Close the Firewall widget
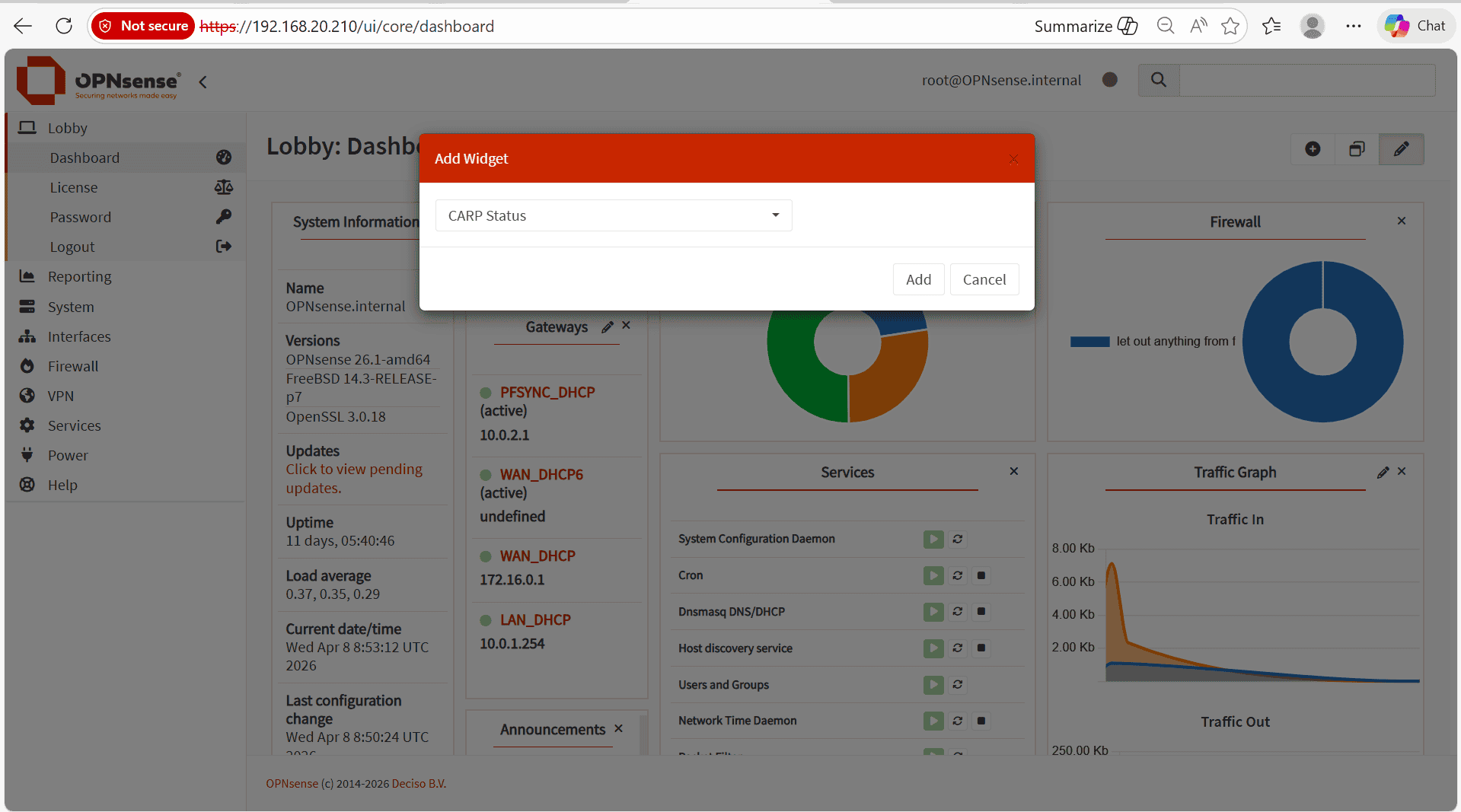Screen dimensions: 1461x812 click(x=1402, y=221)
